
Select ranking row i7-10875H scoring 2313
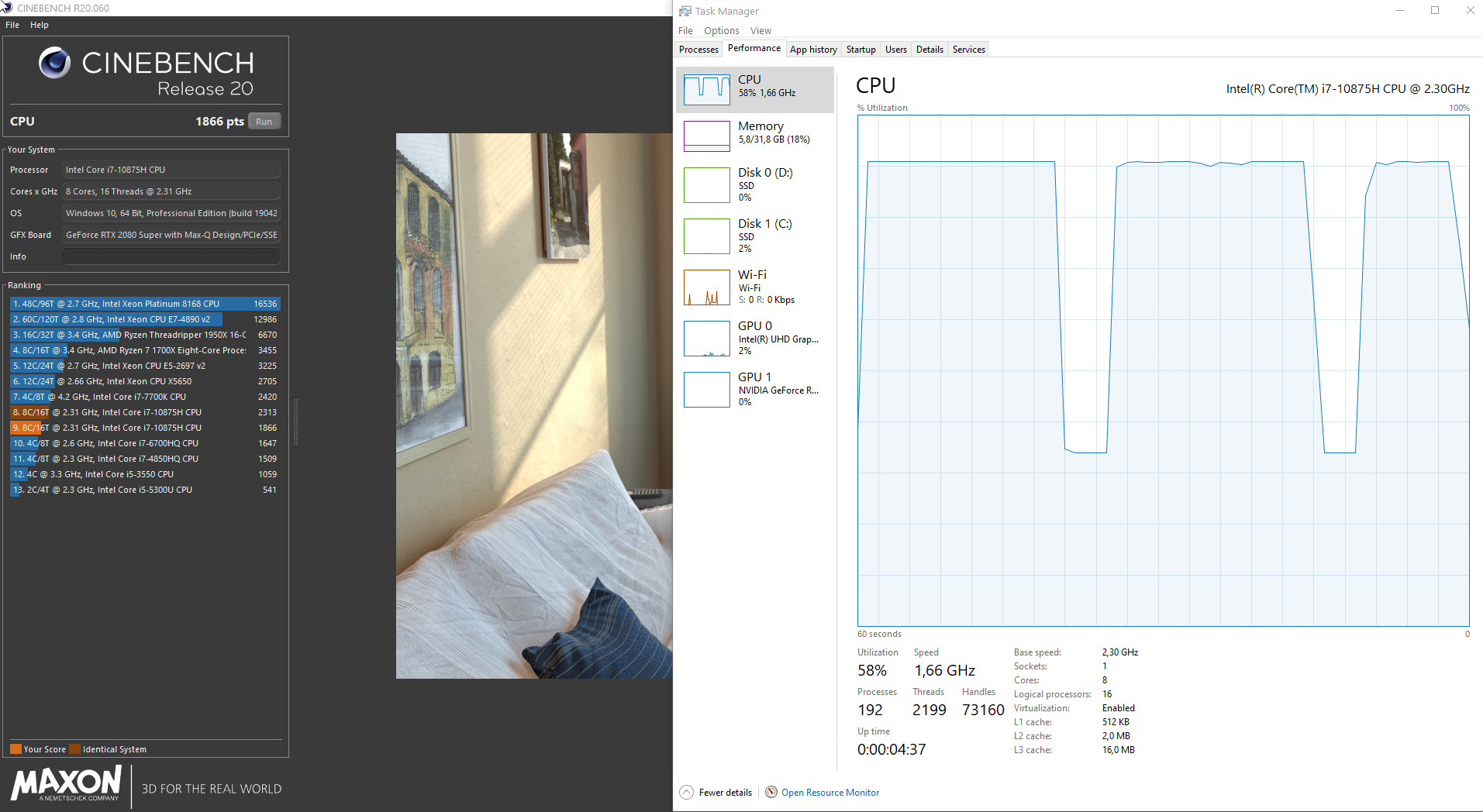145,412
